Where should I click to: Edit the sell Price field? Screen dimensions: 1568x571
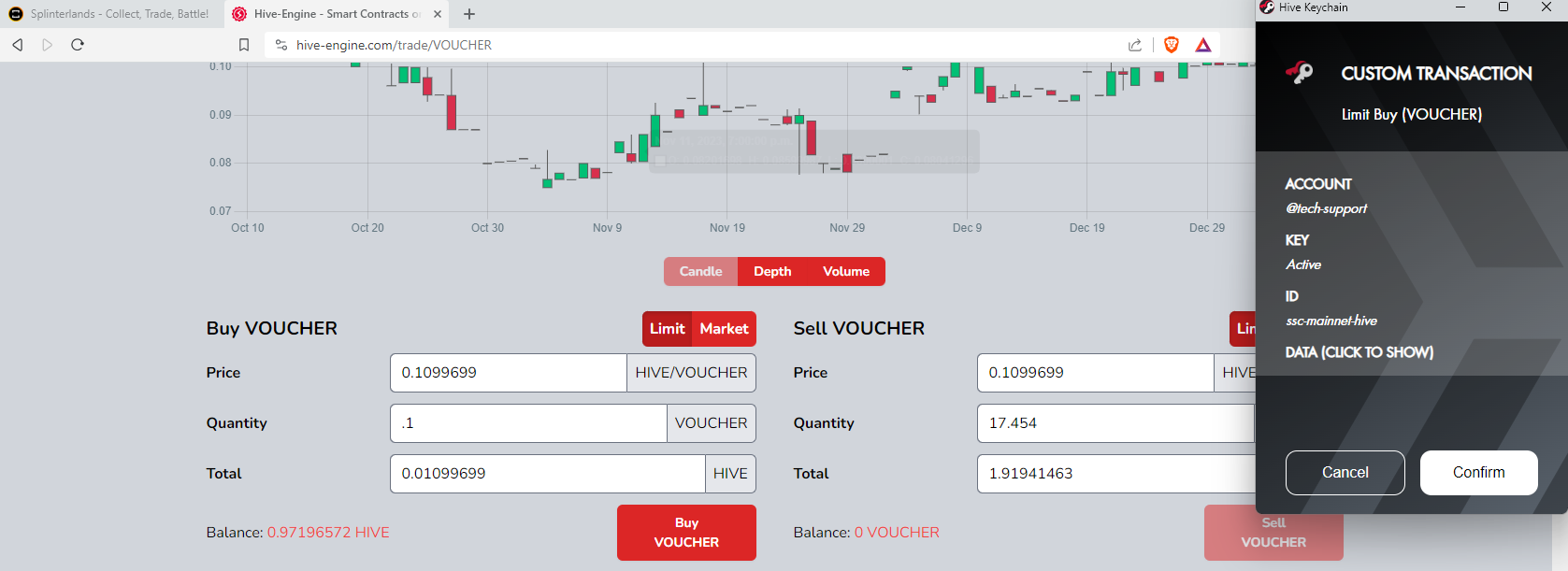(x=1096, y=373)
